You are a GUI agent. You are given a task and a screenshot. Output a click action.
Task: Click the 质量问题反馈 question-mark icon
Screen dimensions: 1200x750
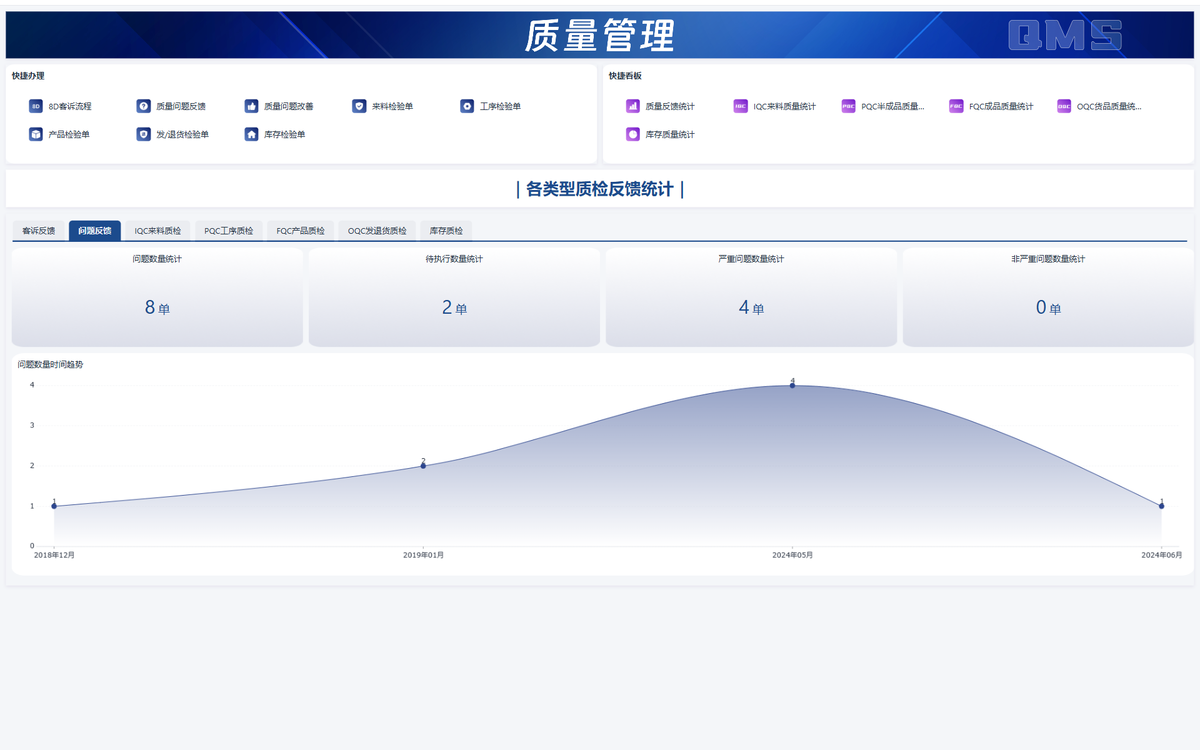tap(144, 106)
